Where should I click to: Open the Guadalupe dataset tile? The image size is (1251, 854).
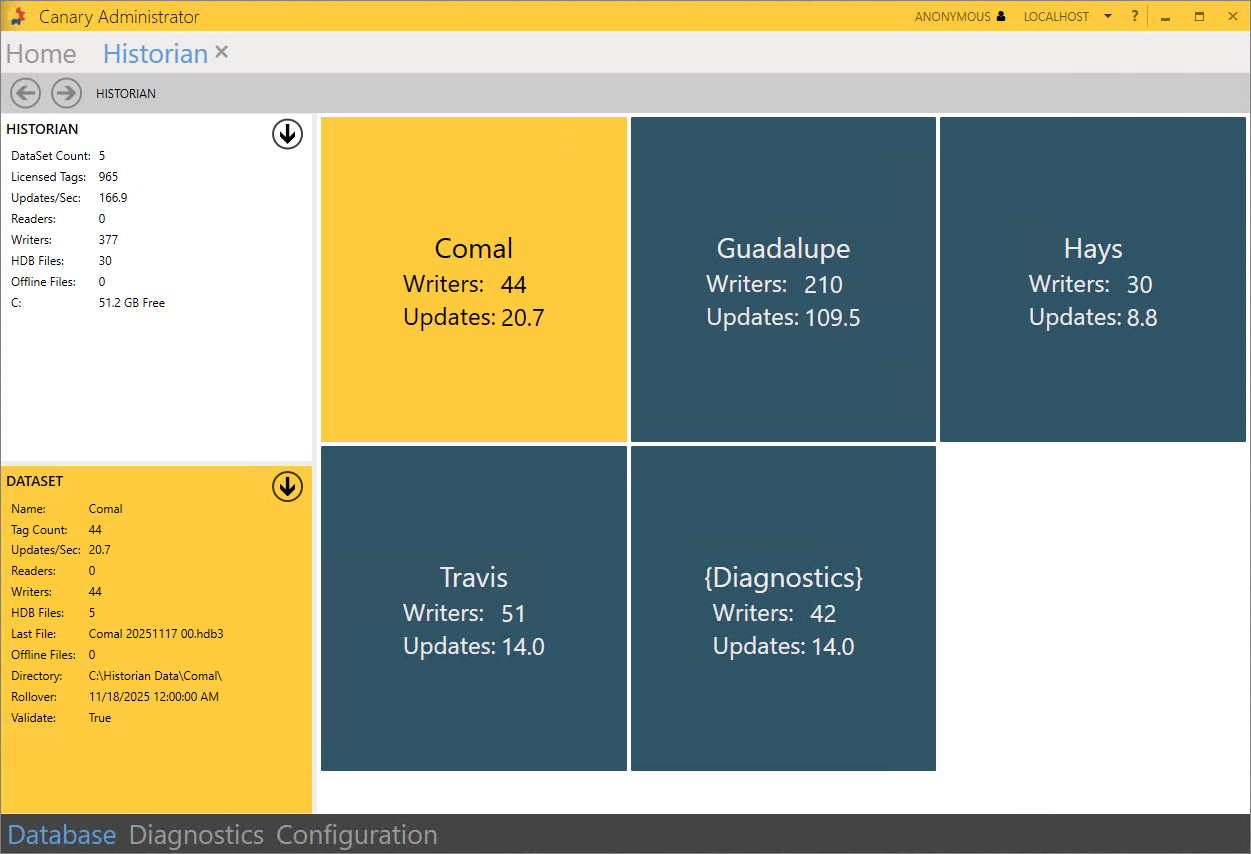(x=783, y=279)
